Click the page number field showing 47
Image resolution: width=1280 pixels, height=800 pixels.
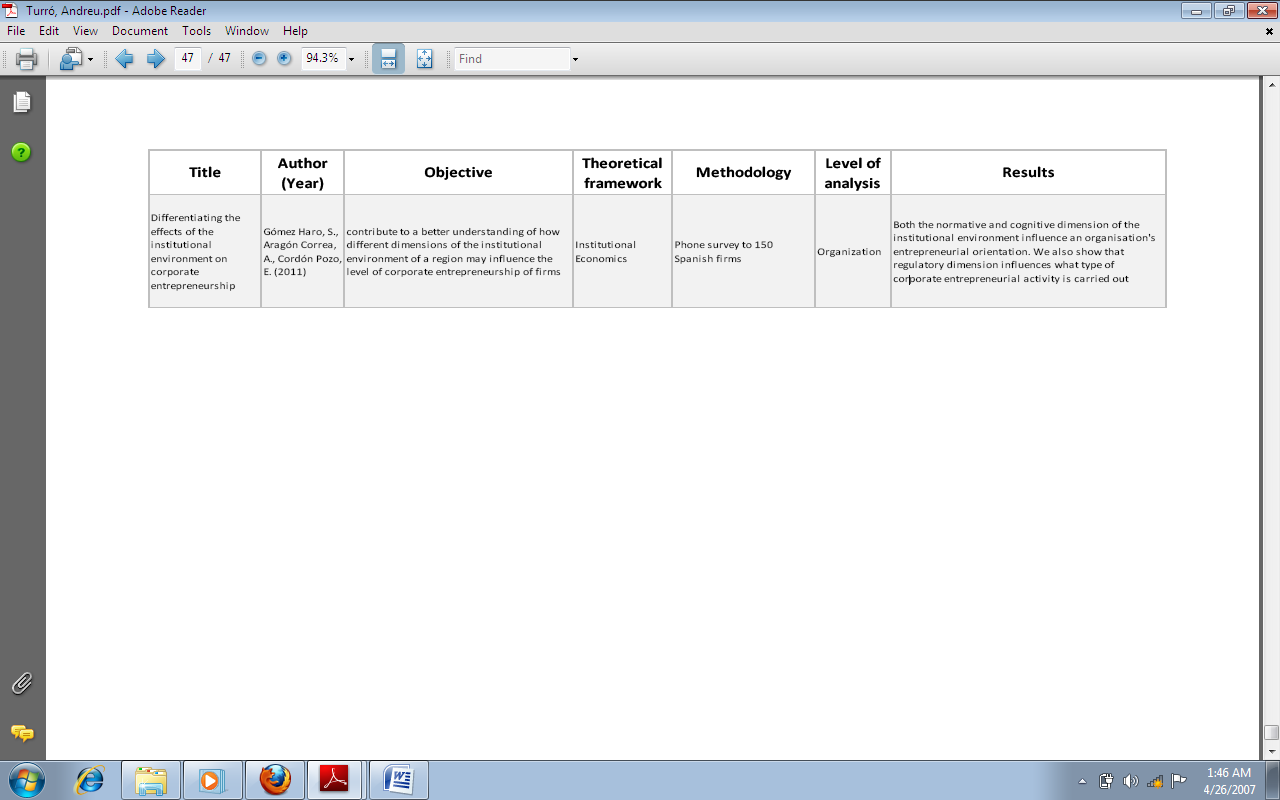[187, 58]
